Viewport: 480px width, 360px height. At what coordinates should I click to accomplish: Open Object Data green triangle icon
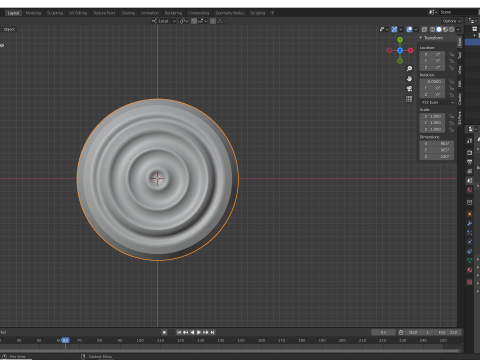point(470,261)
